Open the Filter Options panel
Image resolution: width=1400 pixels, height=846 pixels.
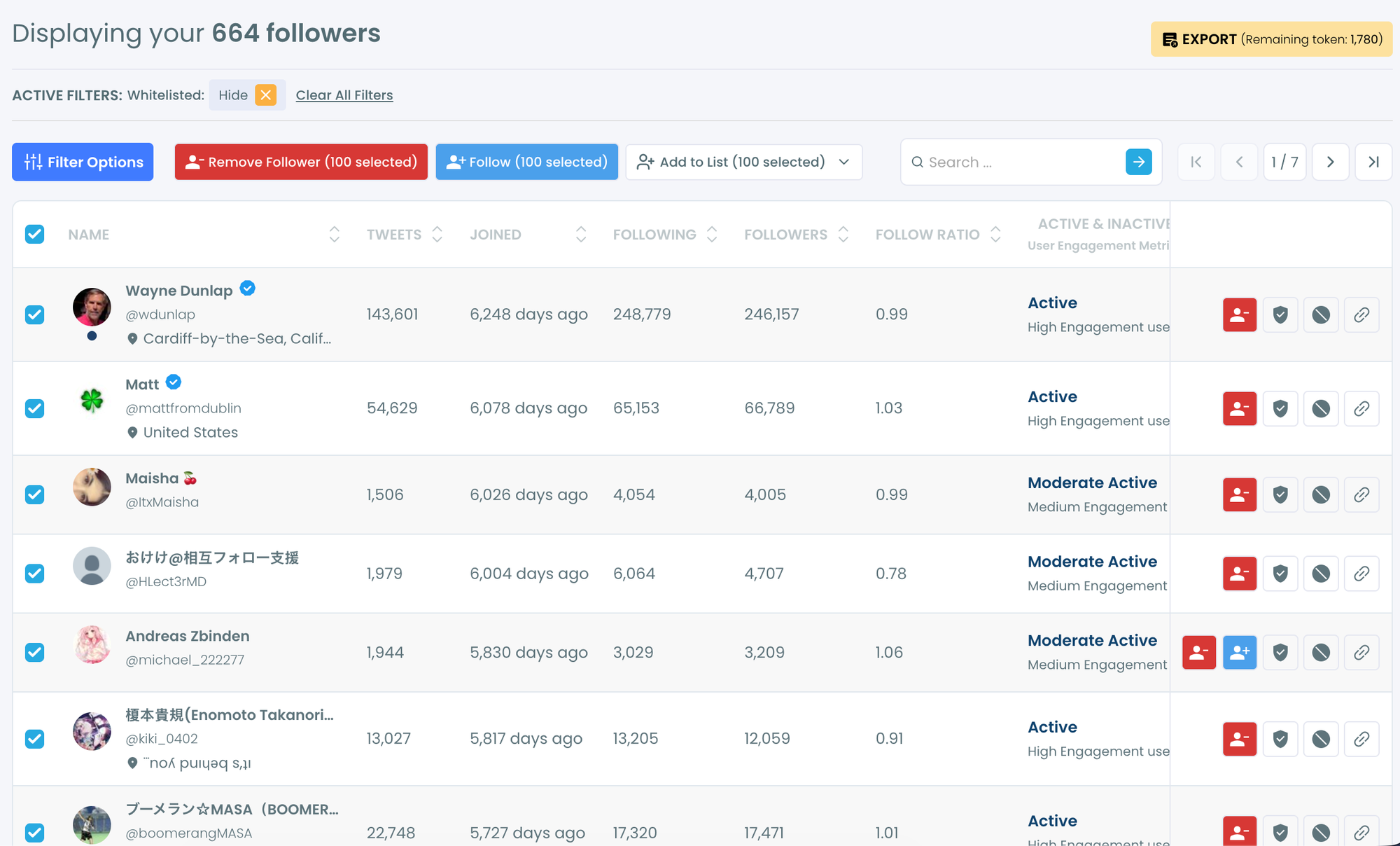83,162
